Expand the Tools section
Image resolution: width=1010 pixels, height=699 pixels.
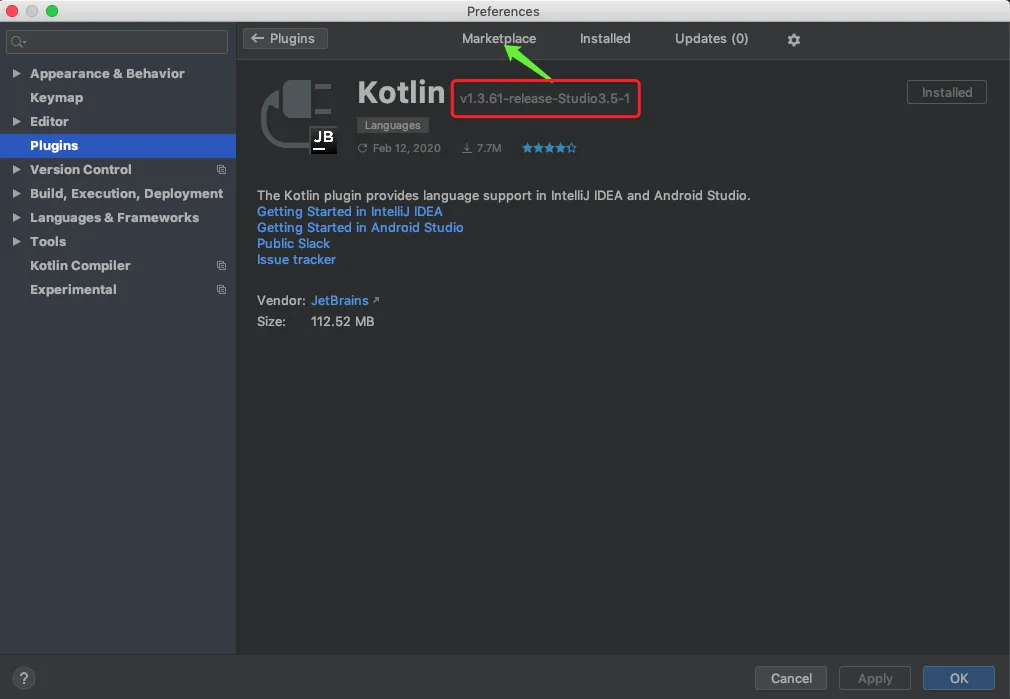click(16, 241)
